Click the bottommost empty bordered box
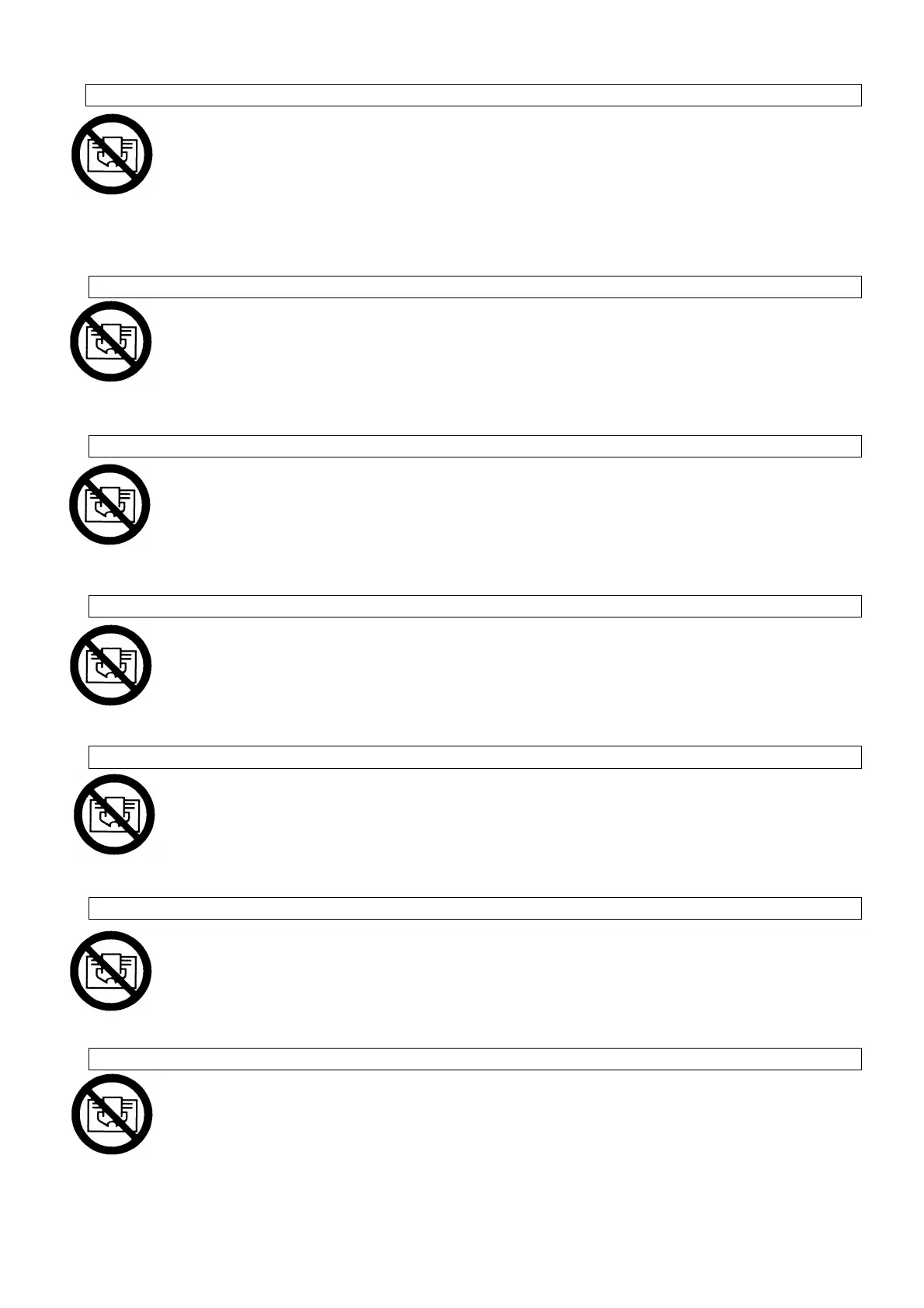 (475, 1059)
